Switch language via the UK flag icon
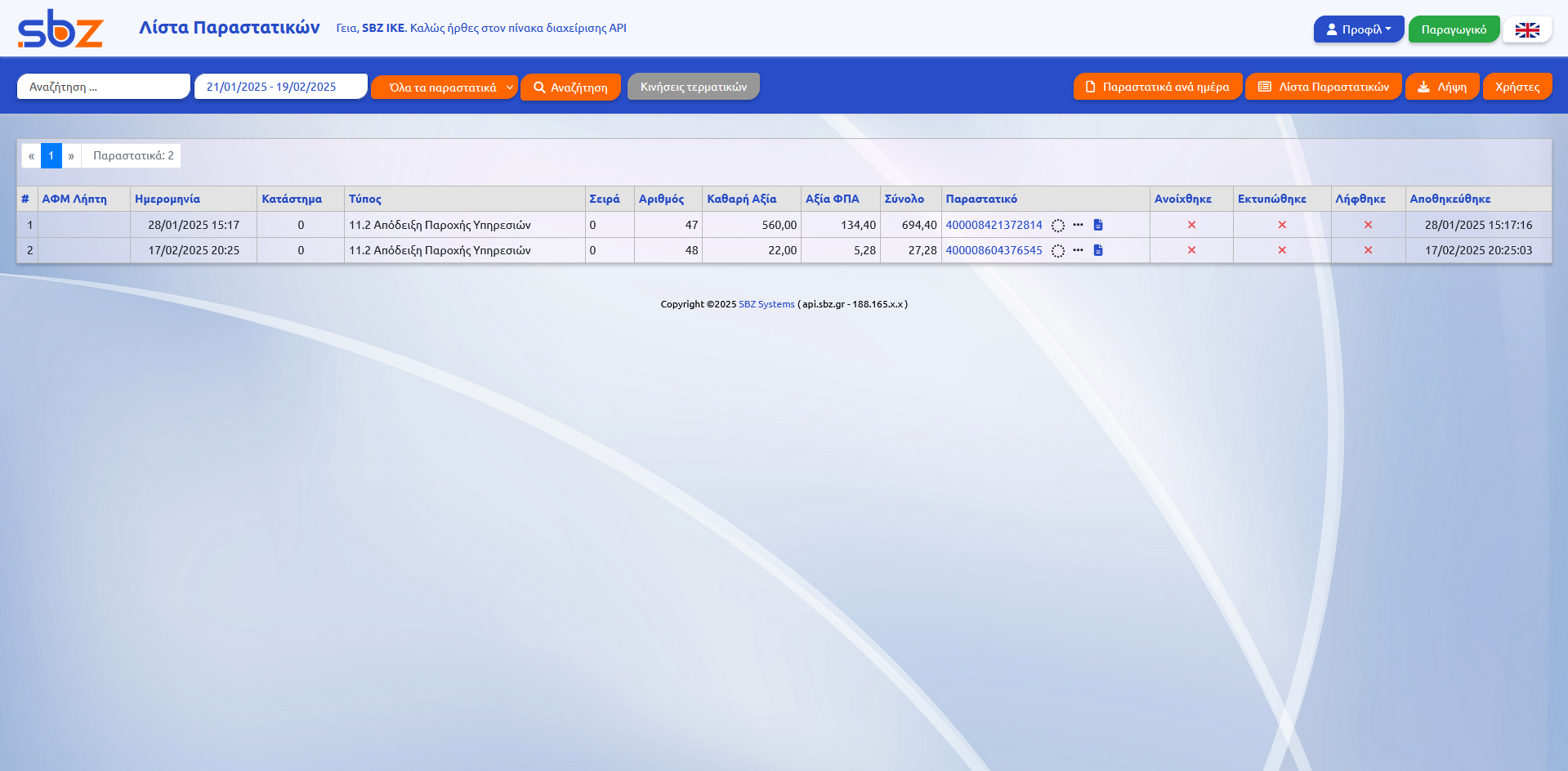 [x=1526, y=30]
